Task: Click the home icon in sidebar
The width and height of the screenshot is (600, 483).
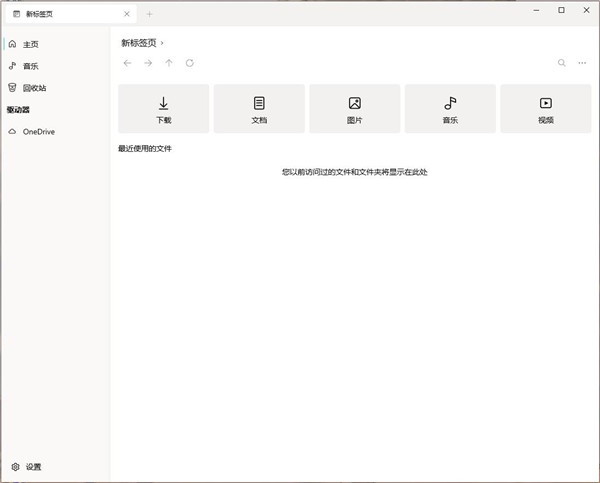Action: click(12, 44)
